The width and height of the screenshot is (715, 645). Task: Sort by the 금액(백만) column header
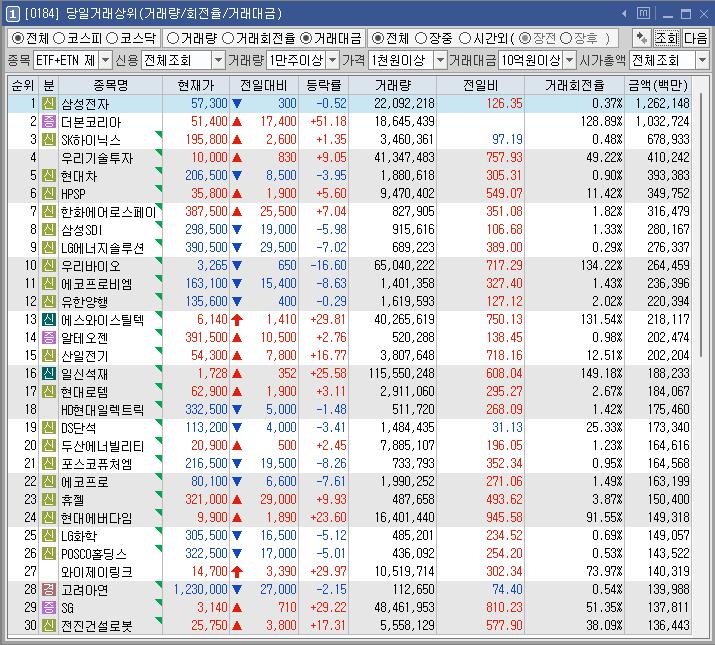tap(658, 85)
